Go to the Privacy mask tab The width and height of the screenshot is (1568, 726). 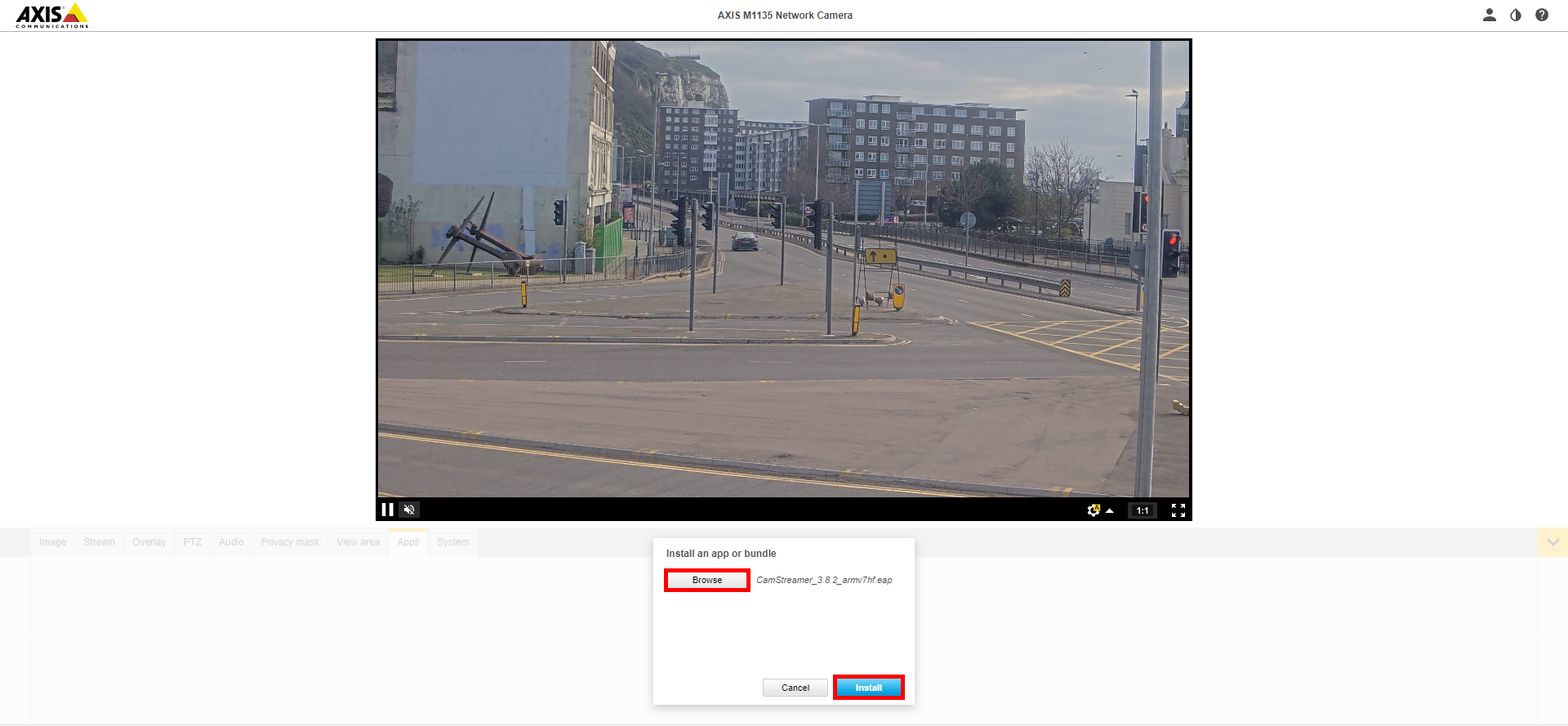pyautogui.click(x=290, y=542)
